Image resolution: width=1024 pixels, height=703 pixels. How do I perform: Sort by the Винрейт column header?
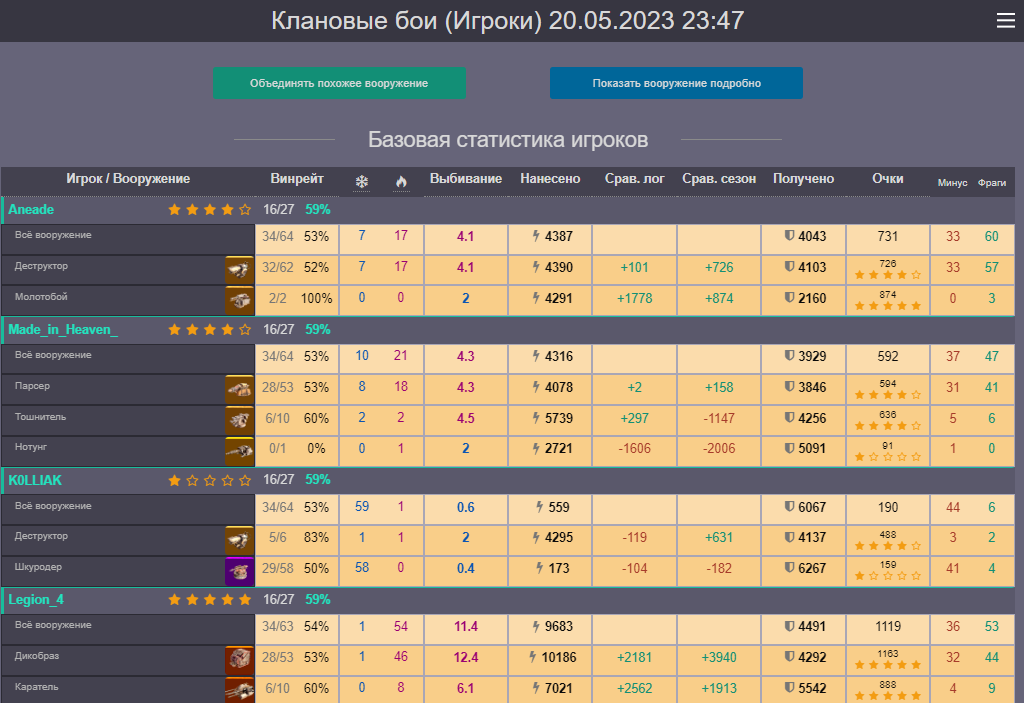click(x=297, y=179)
